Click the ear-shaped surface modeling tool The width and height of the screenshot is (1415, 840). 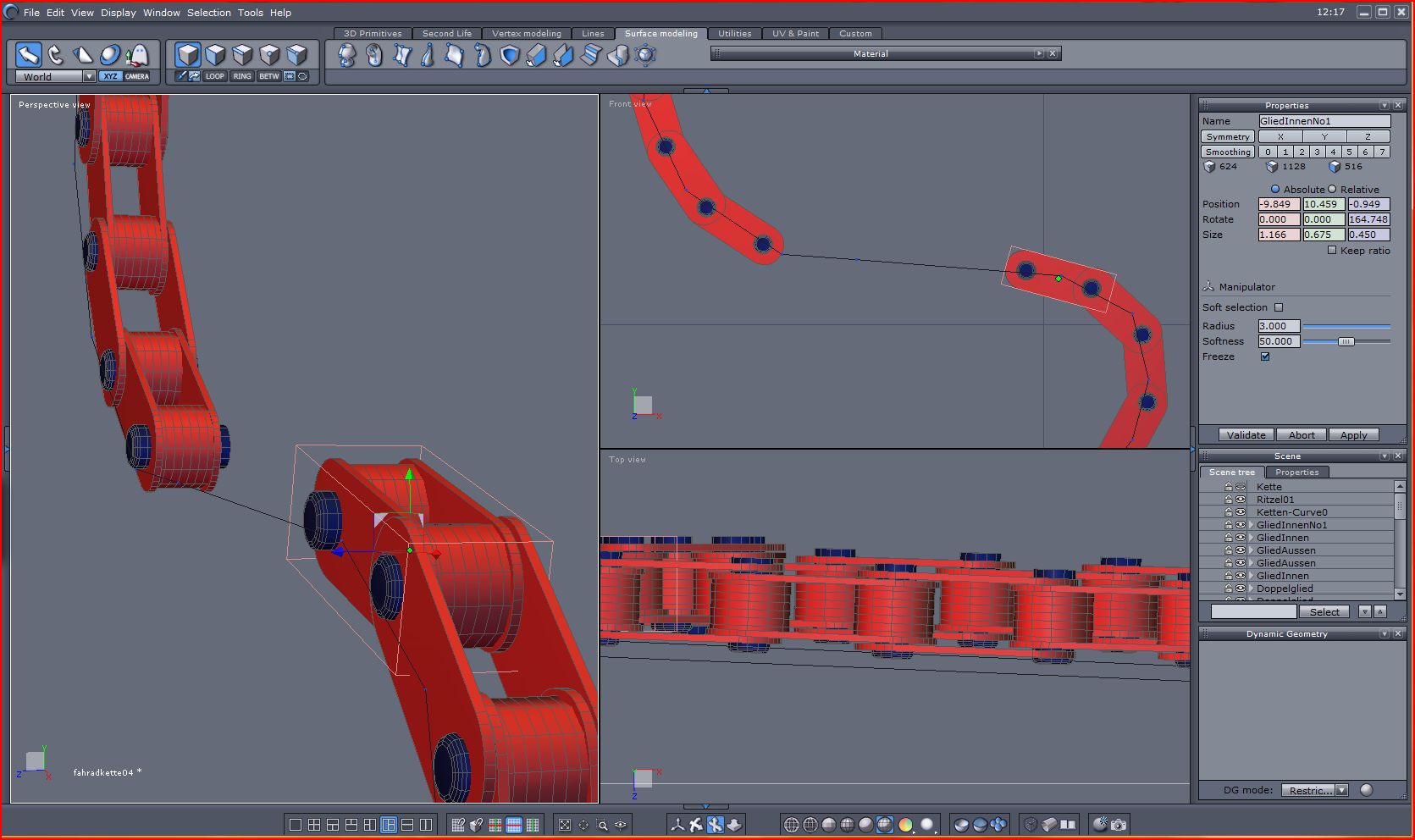374,55
